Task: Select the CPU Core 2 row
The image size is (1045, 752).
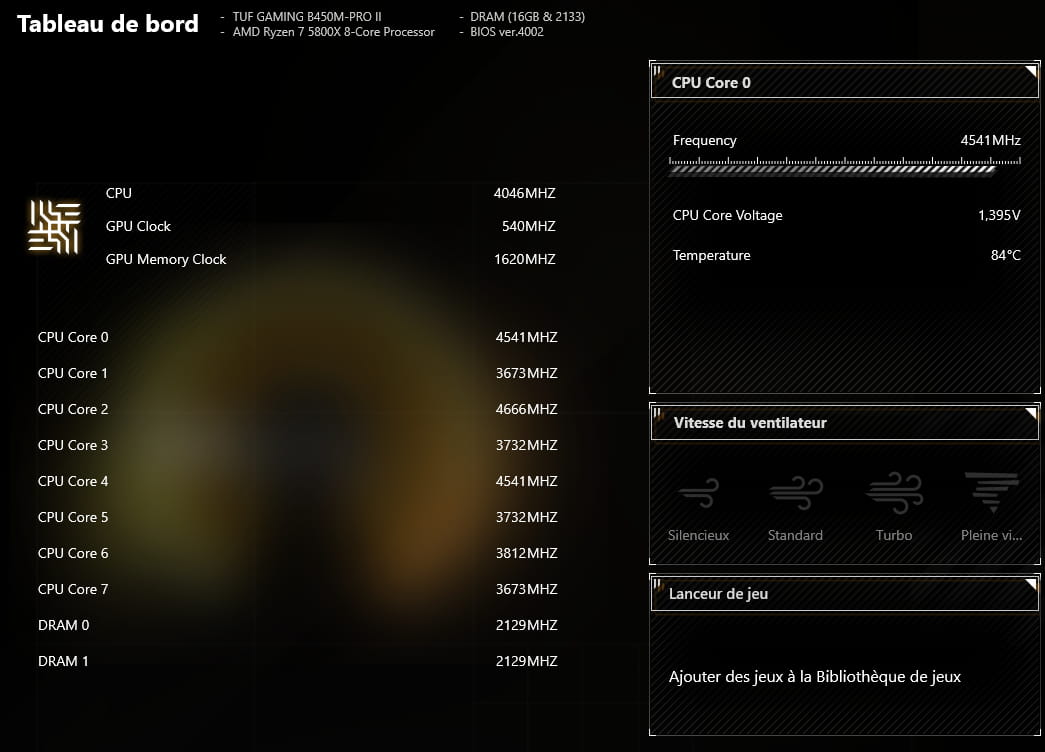Action: click(297, 409)
